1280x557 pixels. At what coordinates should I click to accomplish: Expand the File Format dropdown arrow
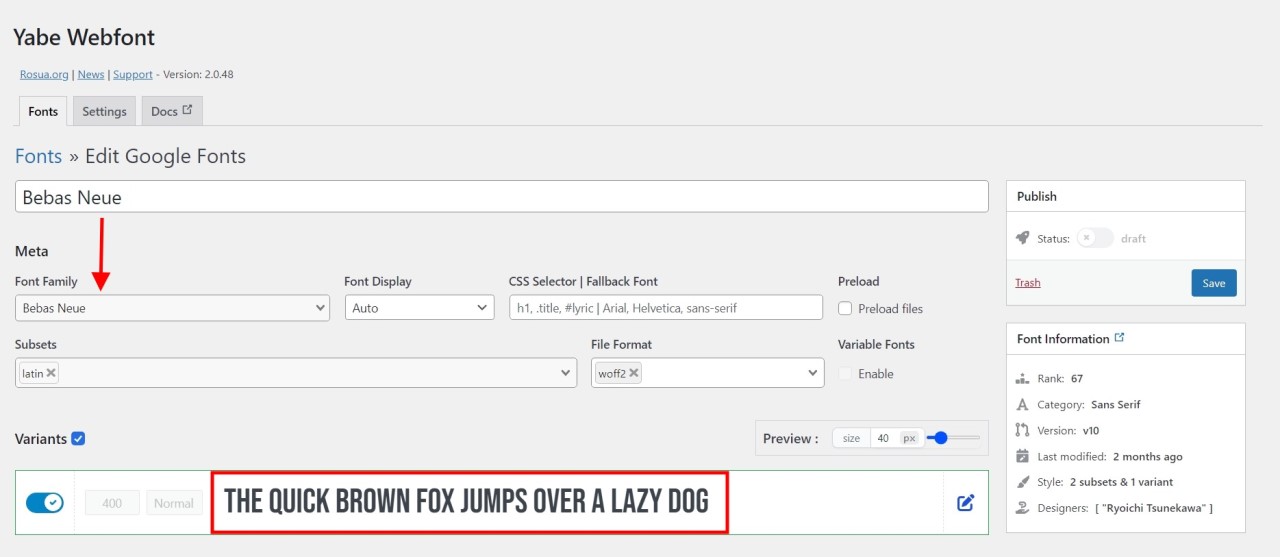[812, 373]
